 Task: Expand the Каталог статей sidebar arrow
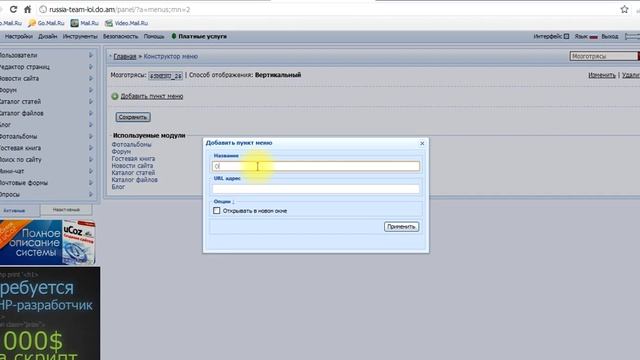point(91,102)
